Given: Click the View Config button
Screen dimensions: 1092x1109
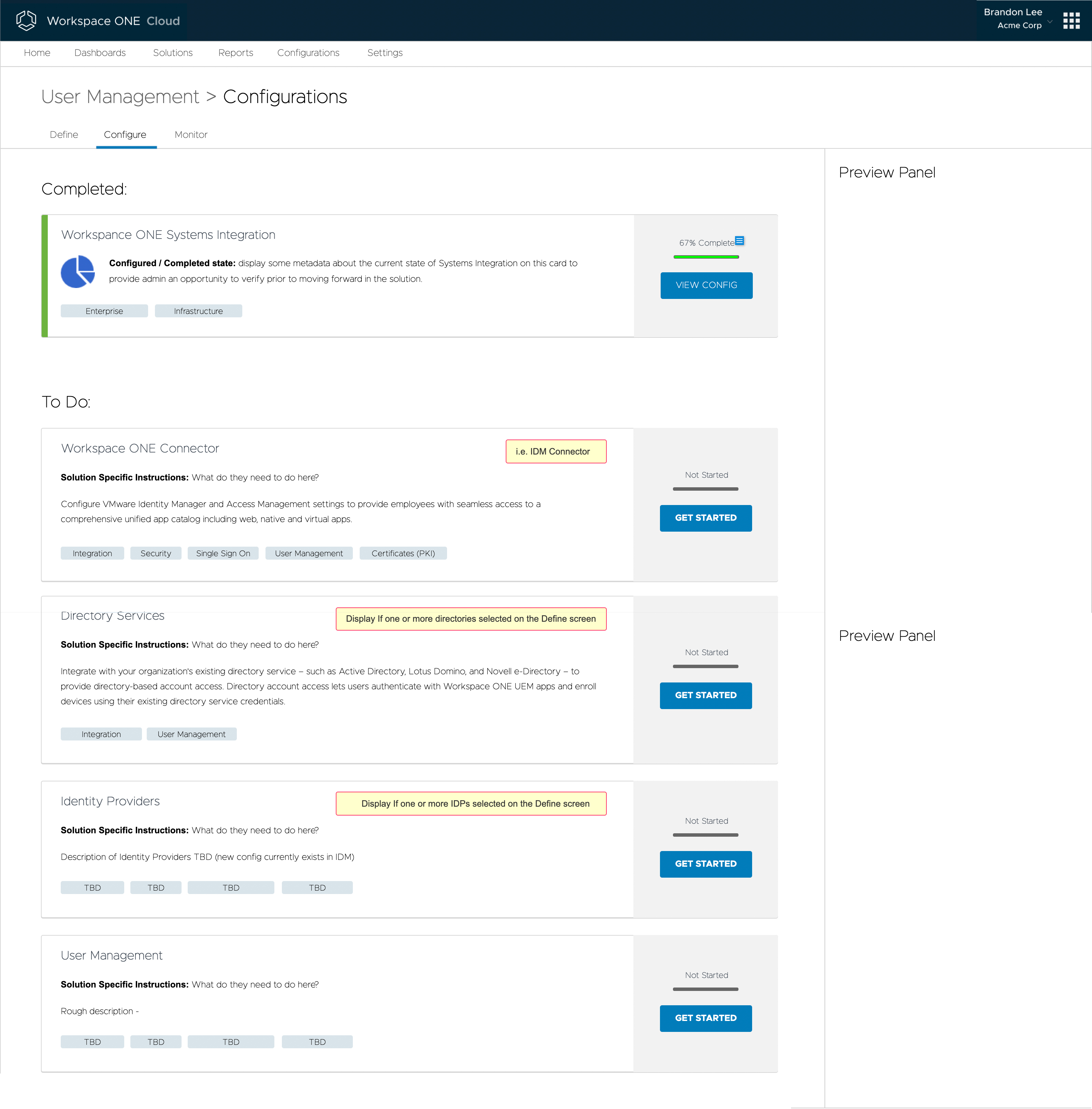Looking at the screenshot, I should click(706, 285).
